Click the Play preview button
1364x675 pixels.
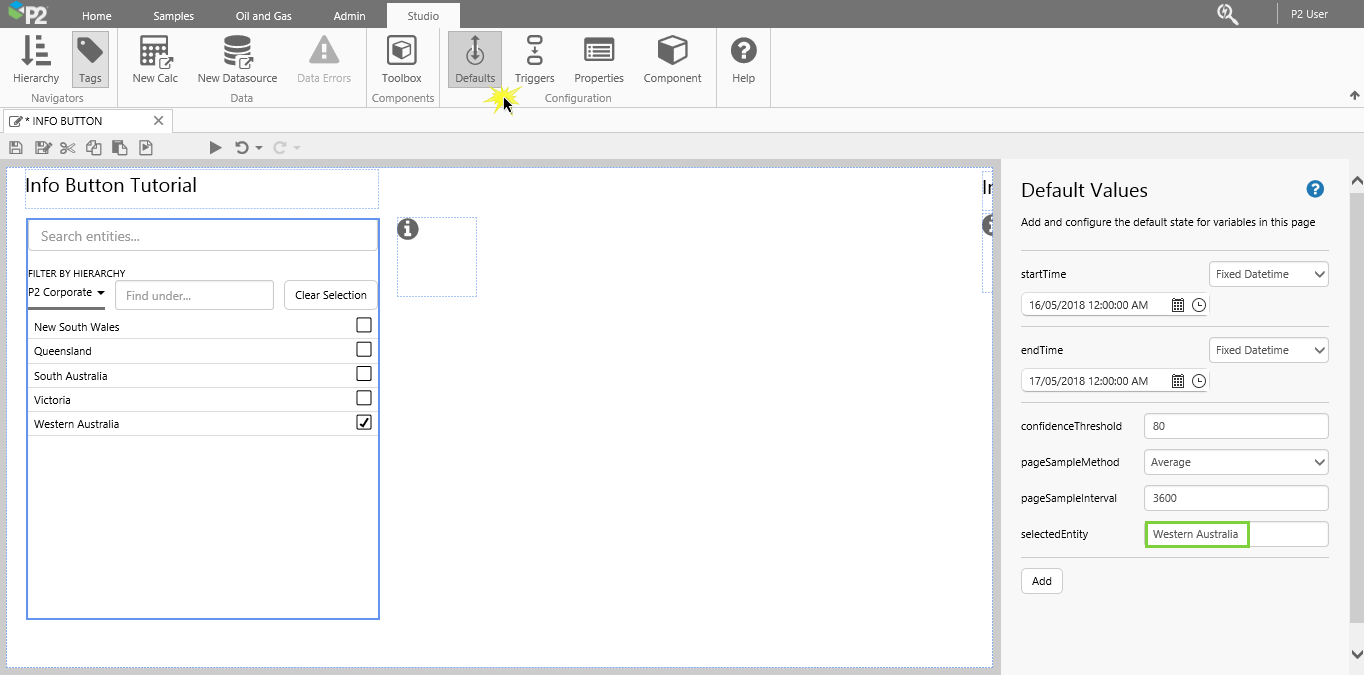pyautogui.click(x=215, y=148)
